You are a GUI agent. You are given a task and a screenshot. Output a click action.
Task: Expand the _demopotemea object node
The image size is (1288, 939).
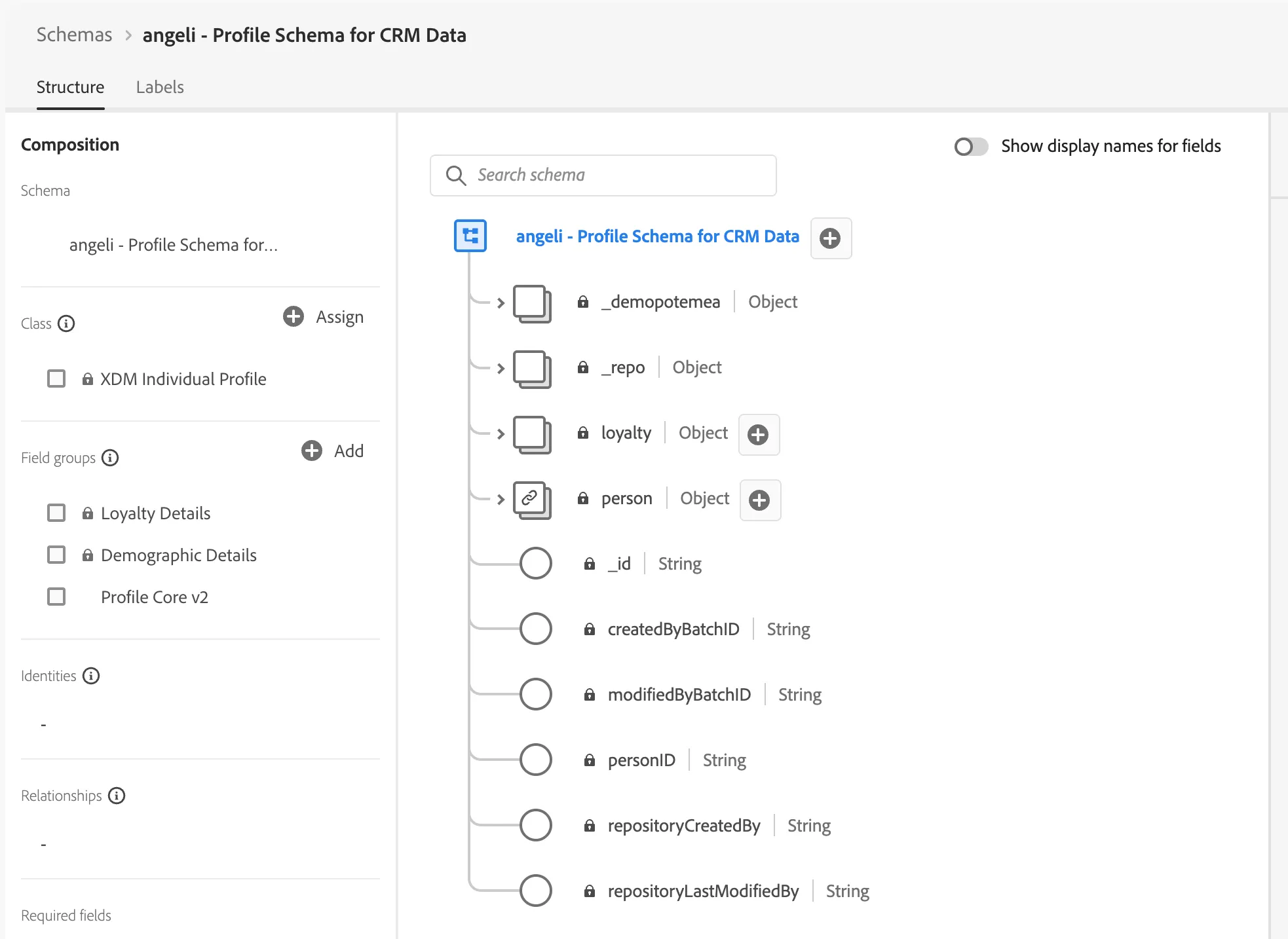click(501, 303)
